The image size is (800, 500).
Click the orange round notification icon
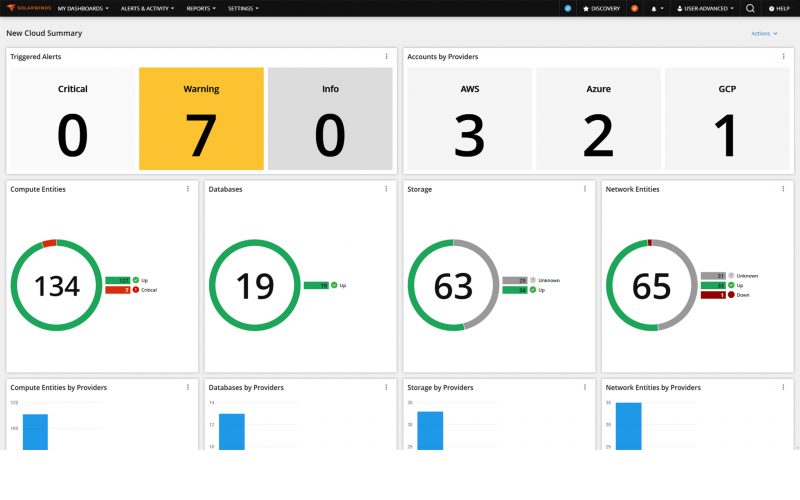coord(635,8)
